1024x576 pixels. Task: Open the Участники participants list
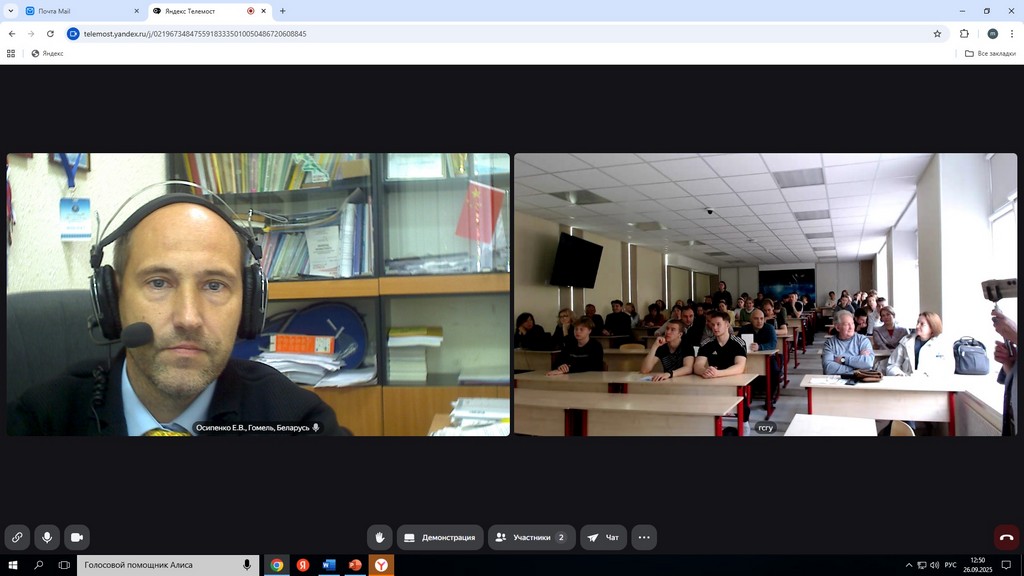[531, 538]
